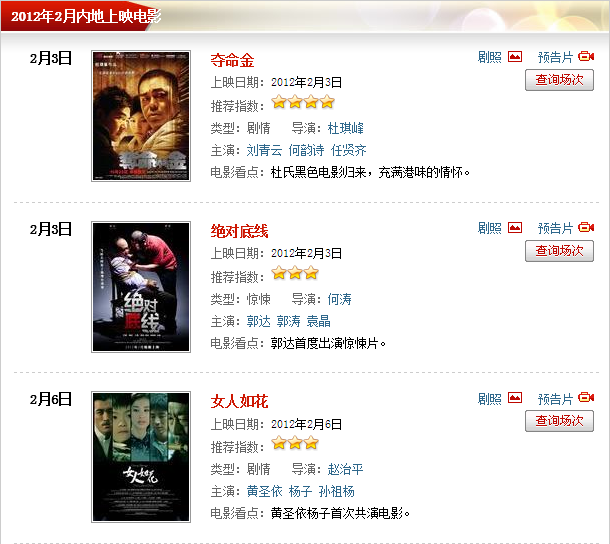Screen dimensions: 610x544
Task: Open the 女人如花 movie title link
Action: (x=239, y=401)
